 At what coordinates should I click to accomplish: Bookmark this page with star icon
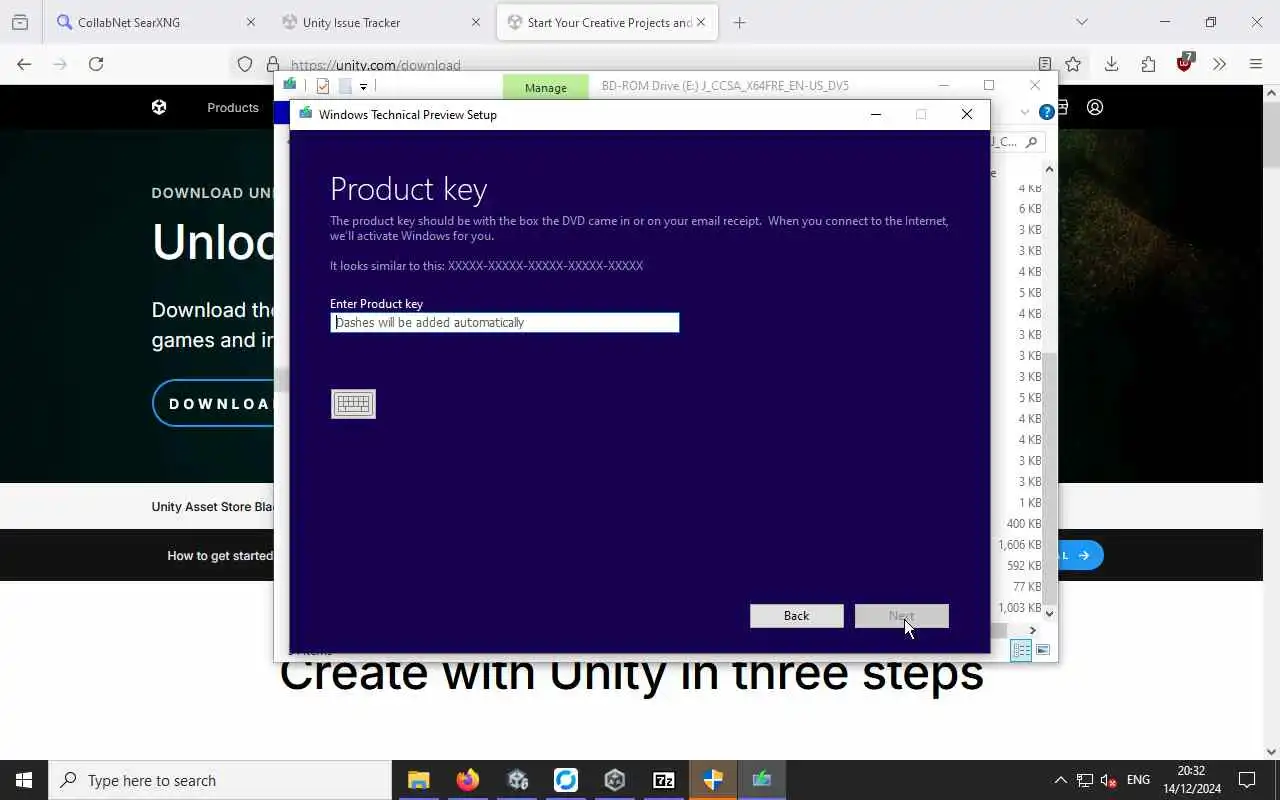coord(1073,64)
